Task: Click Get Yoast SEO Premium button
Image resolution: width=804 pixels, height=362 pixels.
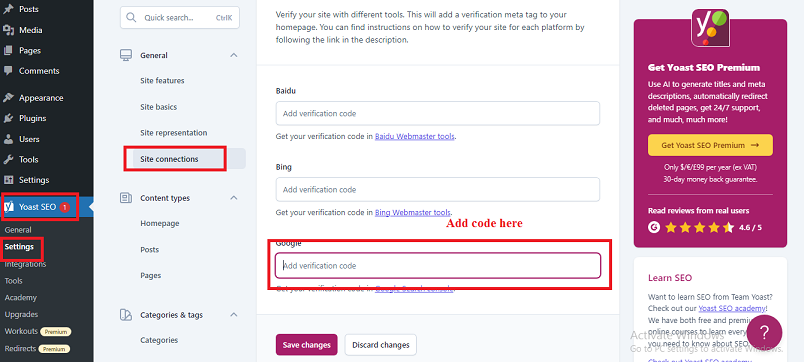Action: 710,145
